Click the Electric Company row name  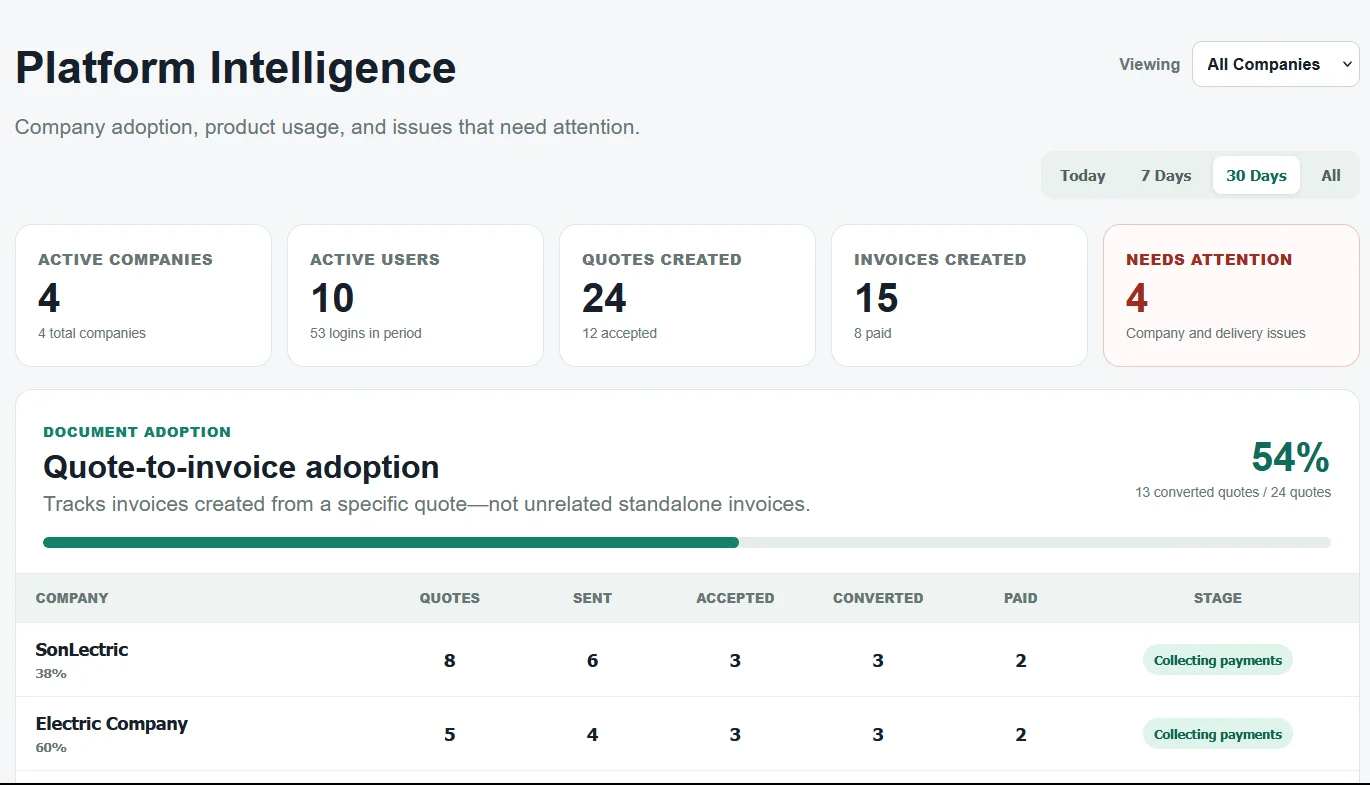tap(112, 723)
